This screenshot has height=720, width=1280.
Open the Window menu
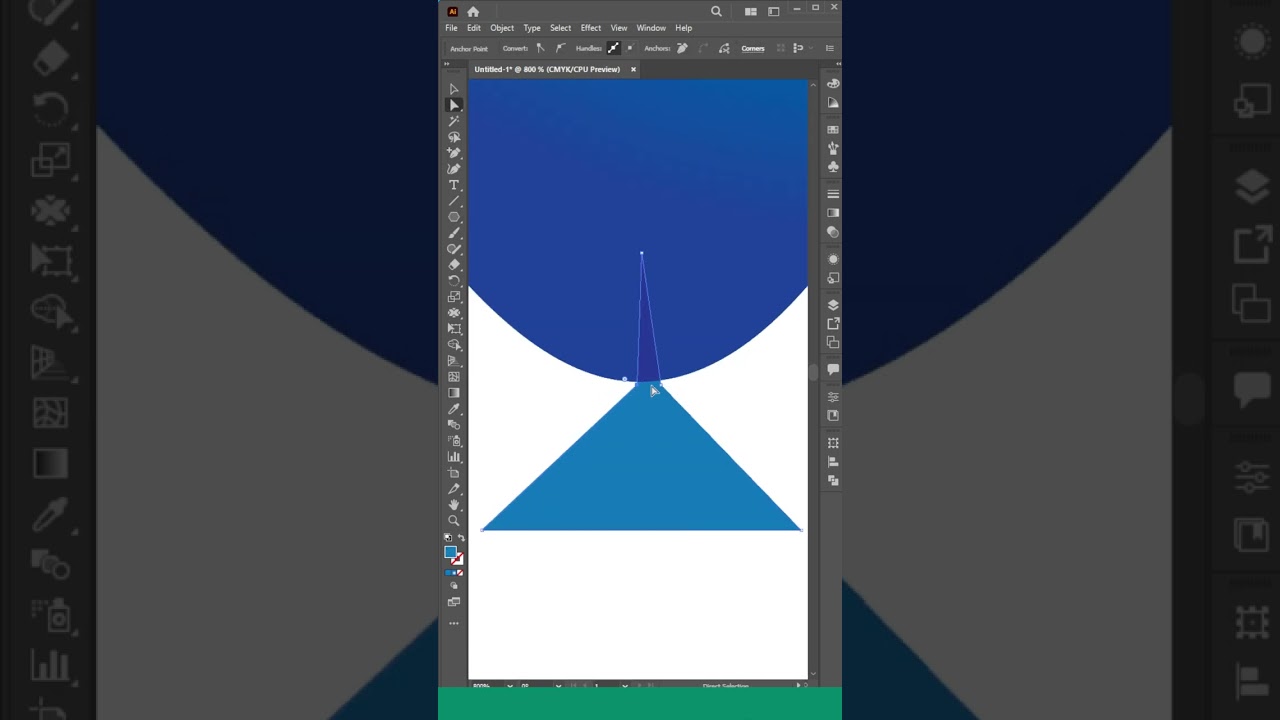point(651,28)
